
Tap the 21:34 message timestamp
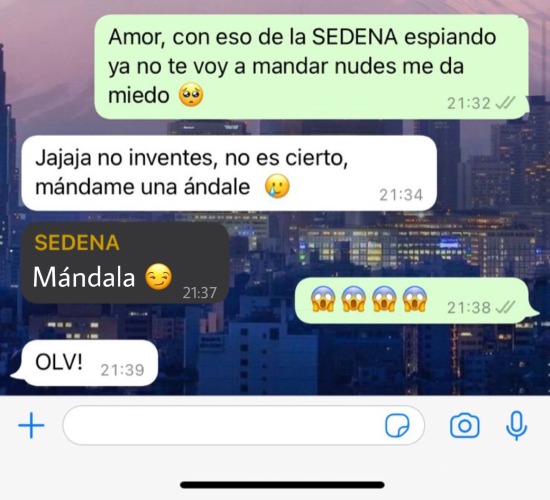coord(401,195)
